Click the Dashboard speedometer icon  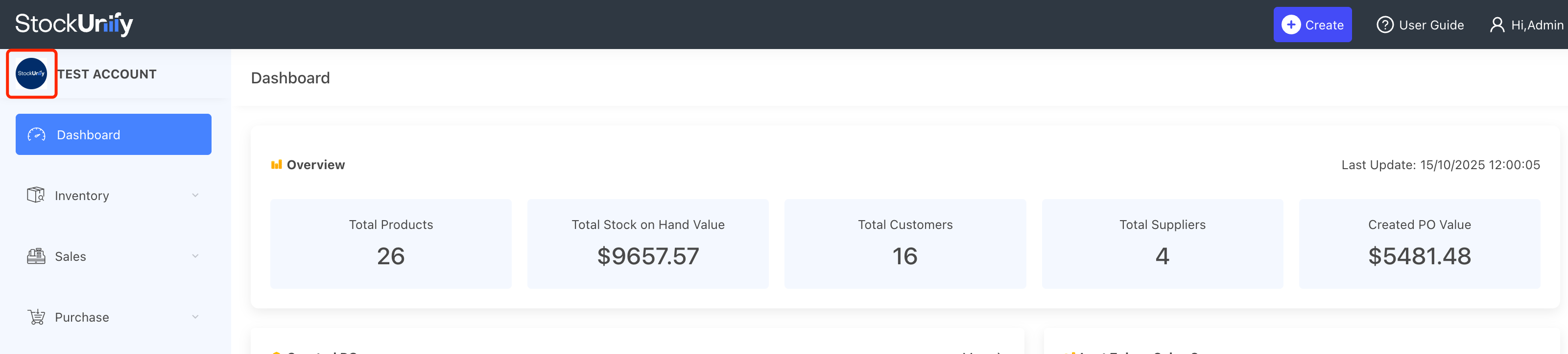pyautogui.click(x=37, y=135)
